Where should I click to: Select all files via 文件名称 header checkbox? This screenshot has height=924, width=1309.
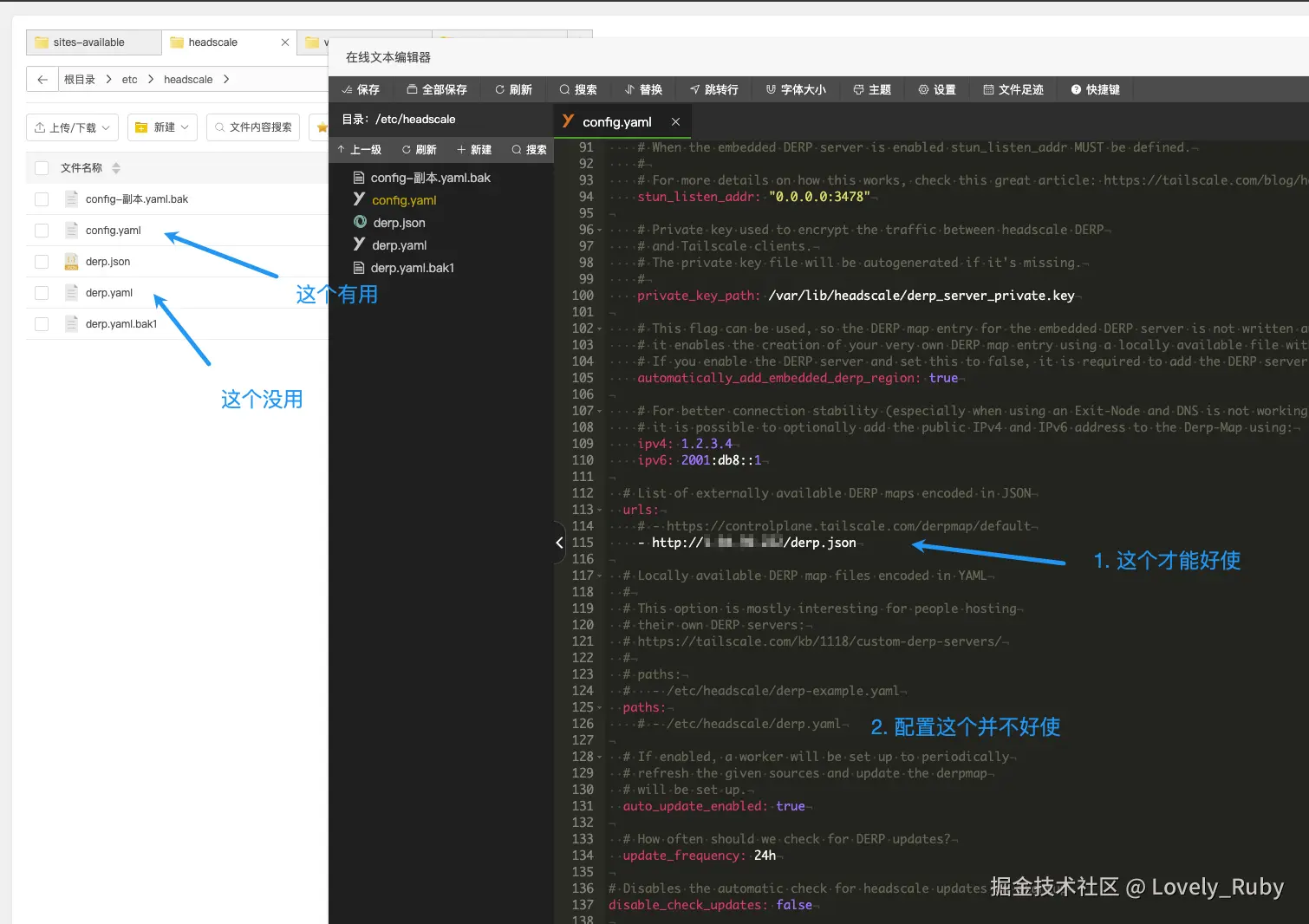pyautogui.click(x=41, y=167)
